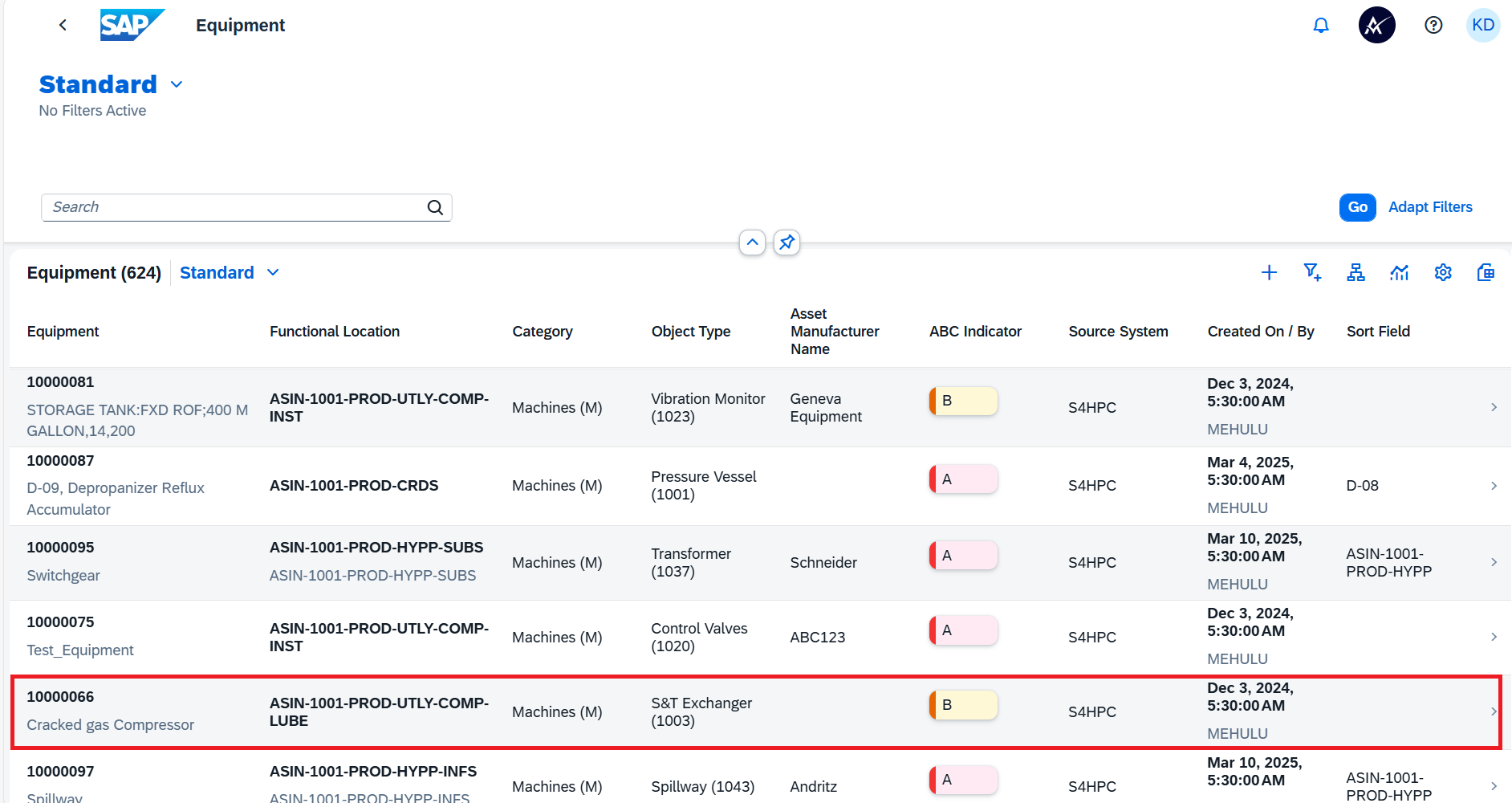Screen dimensions: 1512x803
Task: Open table settings gear icon
Action: tap(1443, 273)
